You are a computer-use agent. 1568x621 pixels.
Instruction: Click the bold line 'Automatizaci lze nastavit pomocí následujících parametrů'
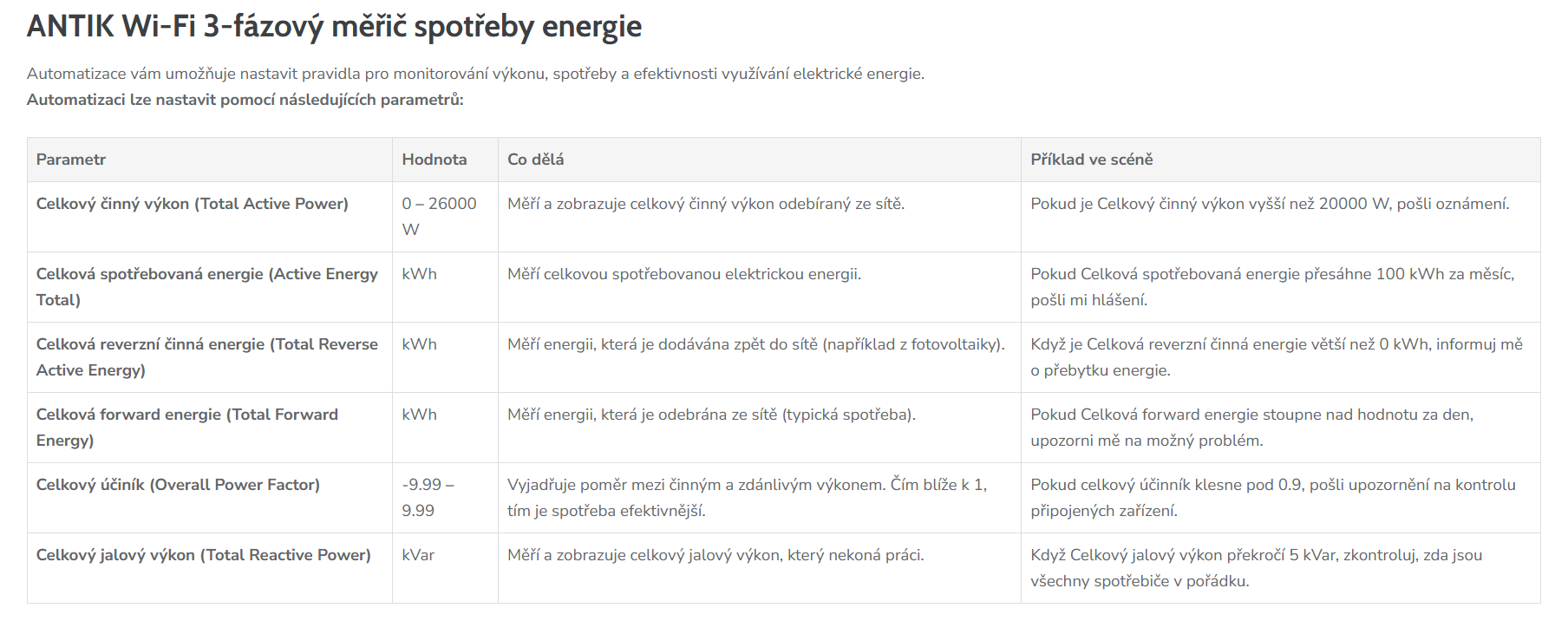click(x=245, y=100)
